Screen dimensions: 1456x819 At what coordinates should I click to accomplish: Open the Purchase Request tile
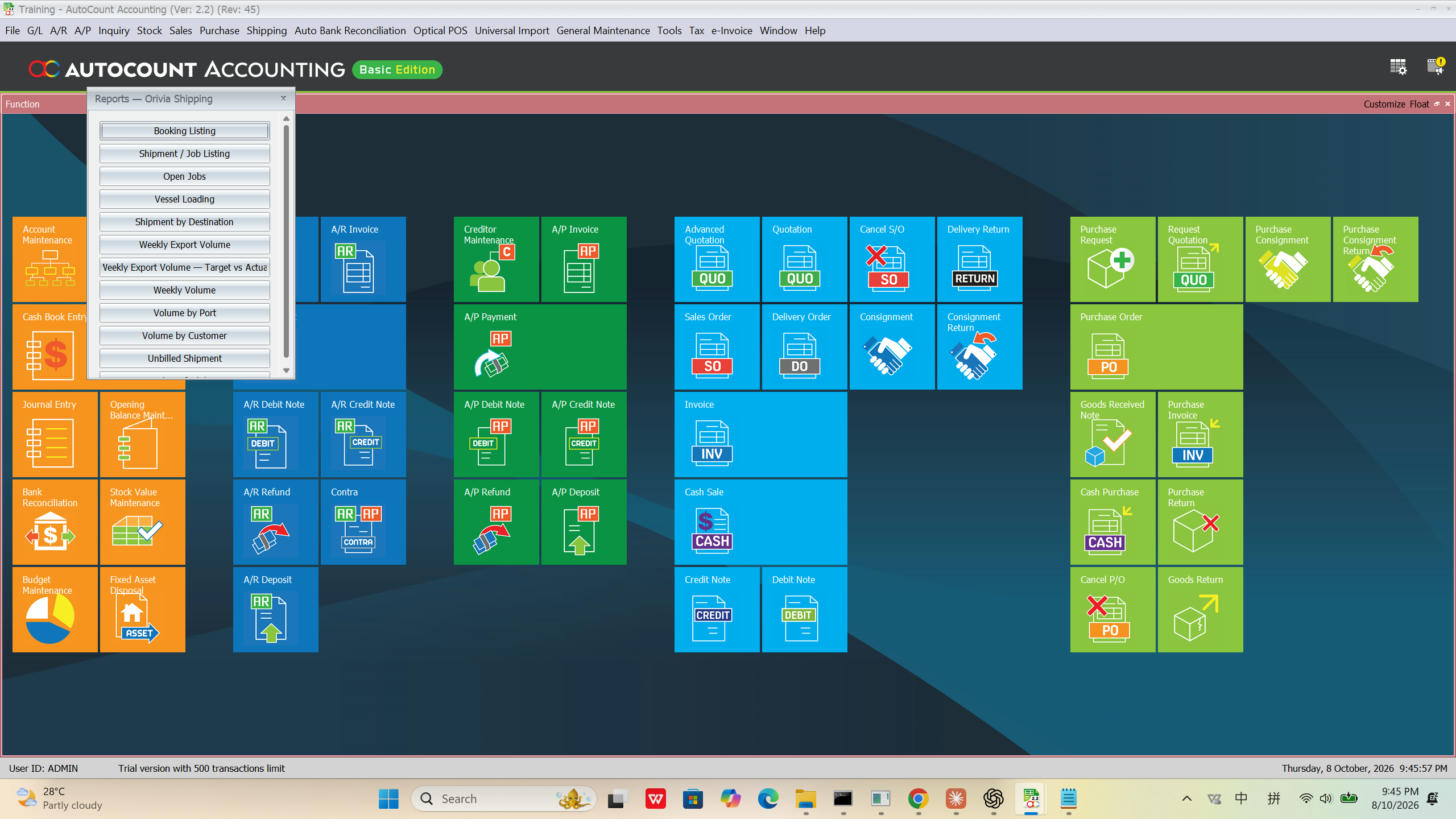(x=1112, y=259)
